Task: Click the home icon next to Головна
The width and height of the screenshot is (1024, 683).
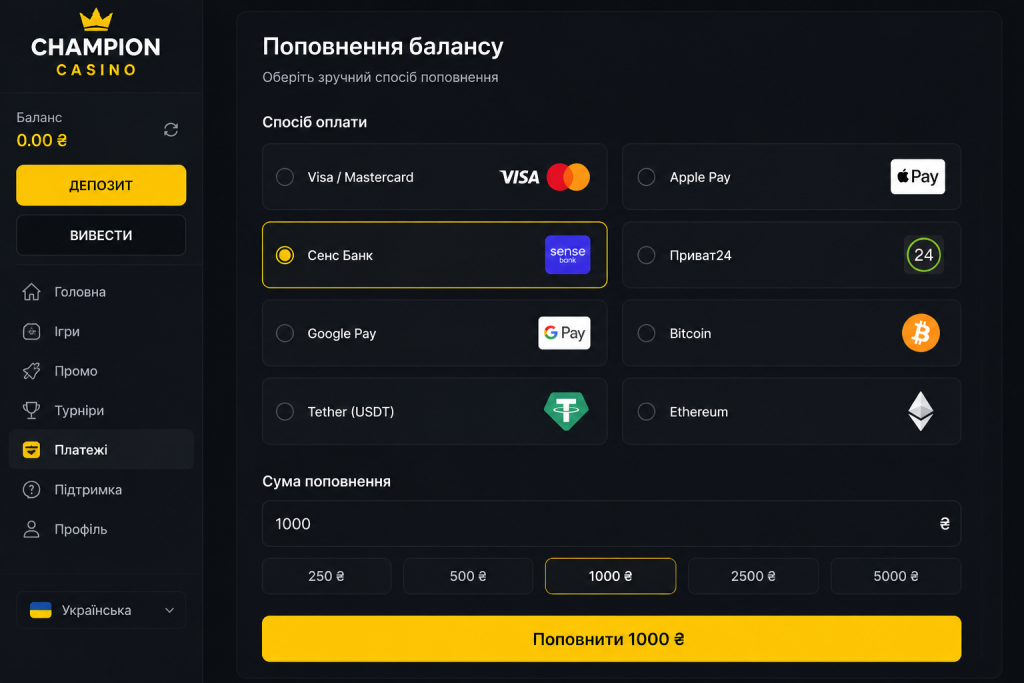Action: point(31,292)
